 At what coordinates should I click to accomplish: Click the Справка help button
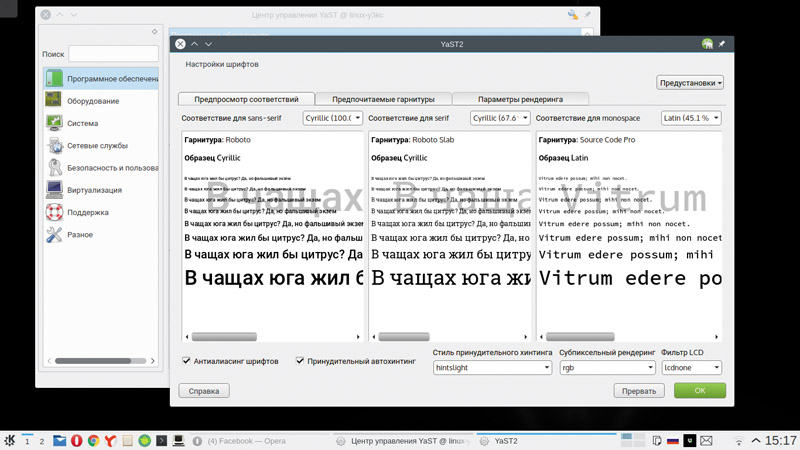(x=204, y=391)
